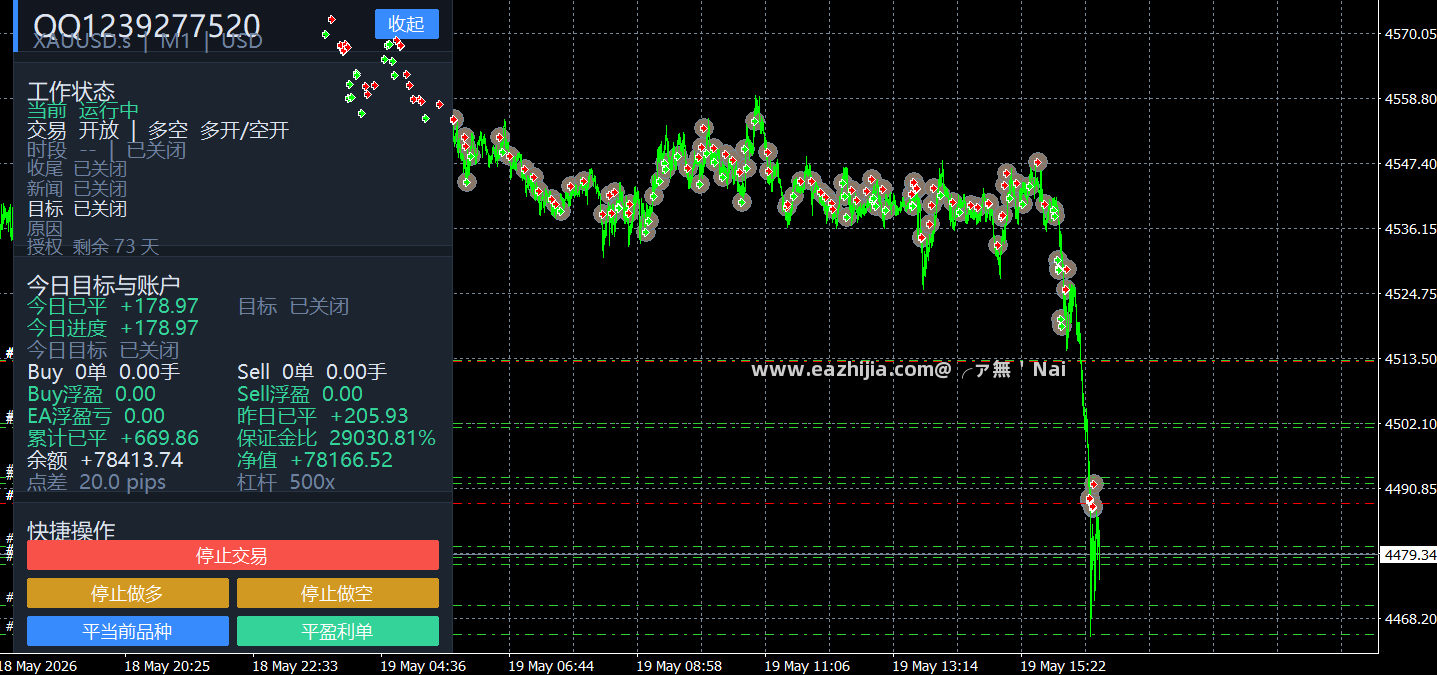This screenshot has width=1437, height=675.
Task: Click the Sell 0单 0.00手 row
Action: 312,372
